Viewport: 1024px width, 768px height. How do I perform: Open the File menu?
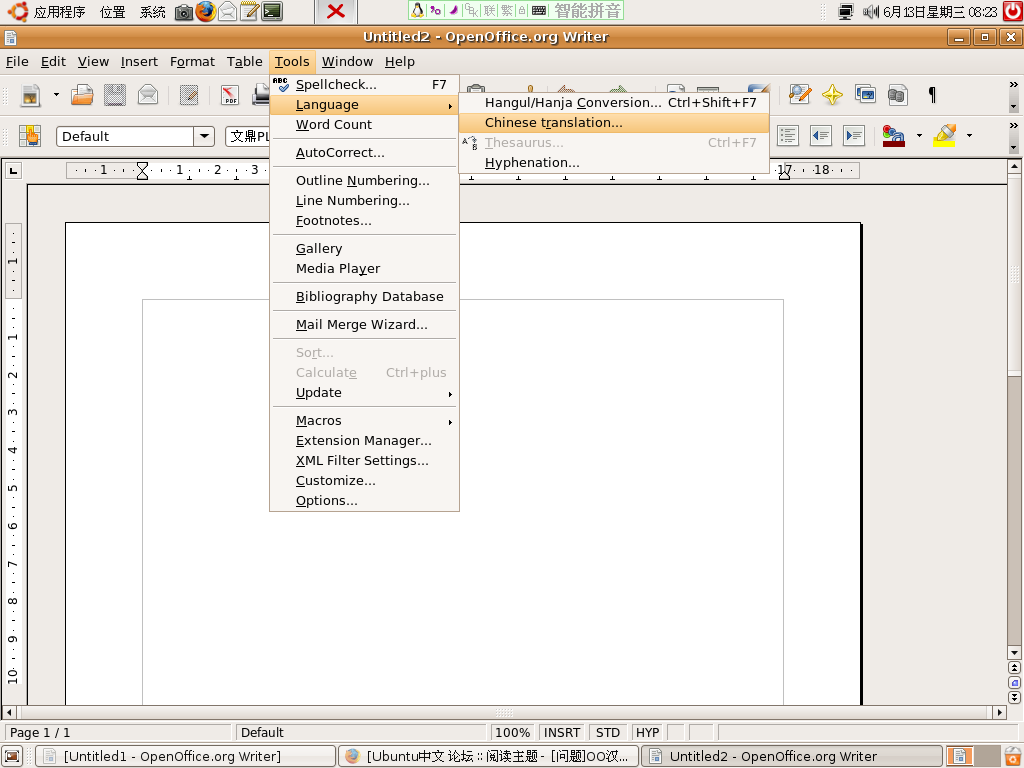[x=17, y=61]
